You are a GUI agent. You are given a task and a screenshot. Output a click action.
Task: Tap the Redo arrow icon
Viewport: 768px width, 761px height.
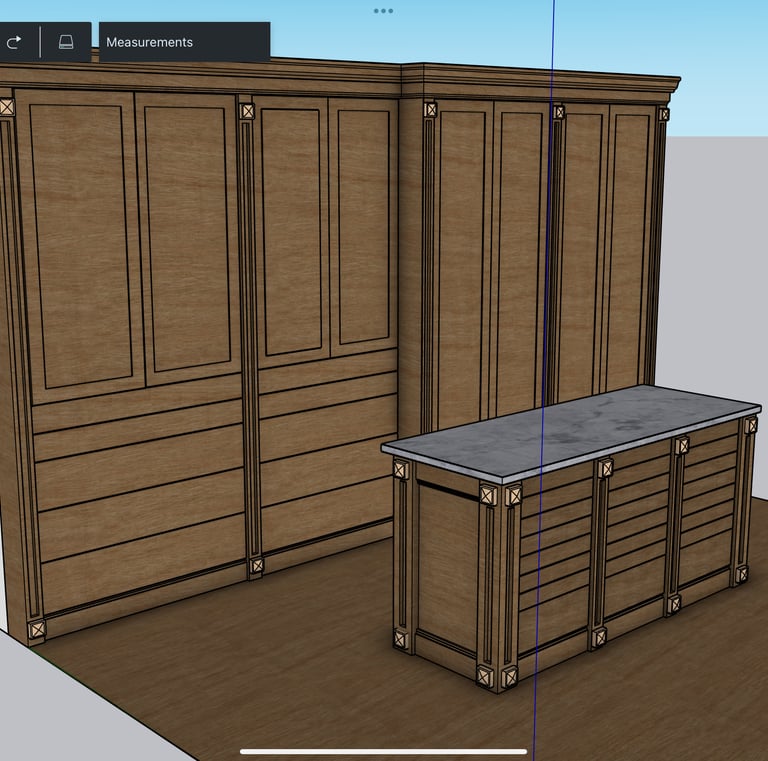(14, 43)
